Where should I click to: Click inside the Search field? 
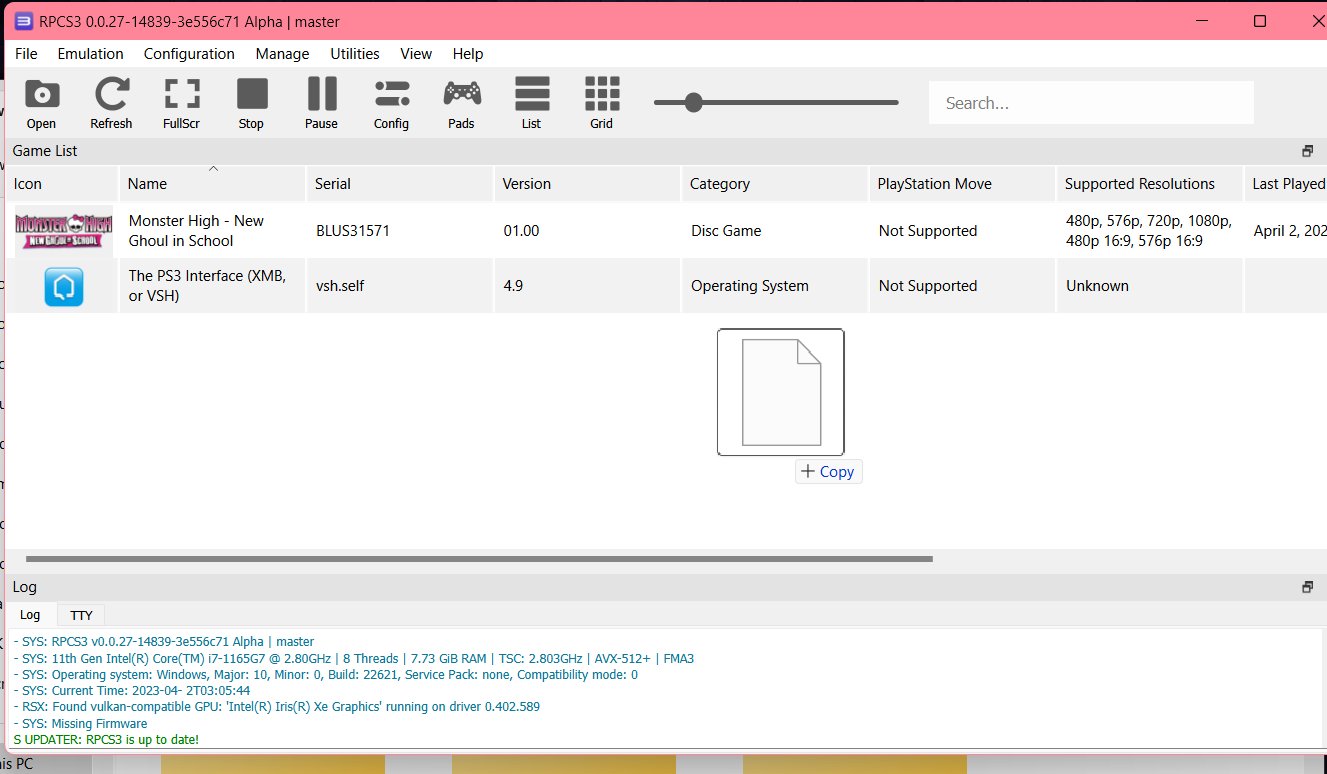pyautogui.click(x=1090, y=101)
